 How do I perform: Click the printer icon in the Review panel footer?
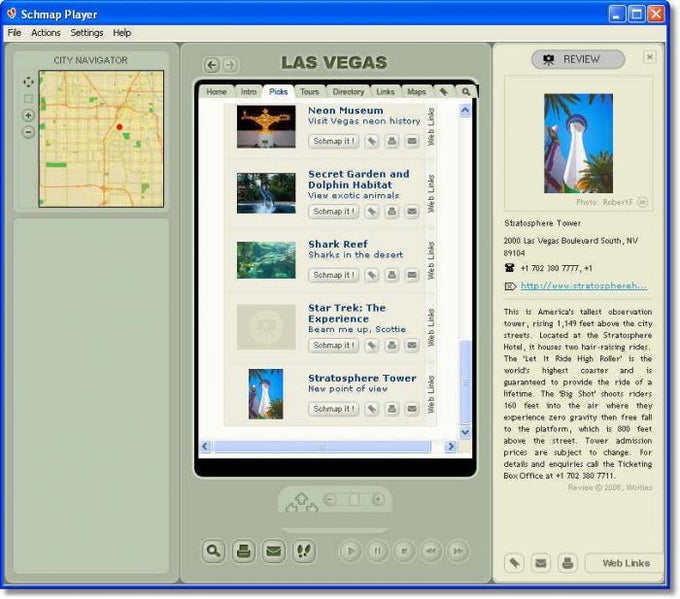568,563
